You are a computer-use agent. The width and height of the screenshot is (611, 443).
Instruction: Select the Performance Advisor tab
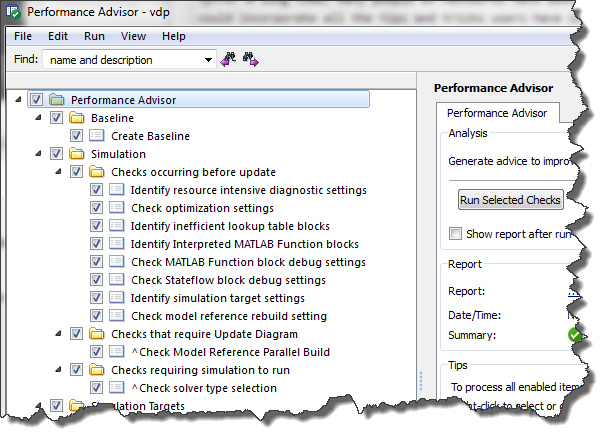click(496, 113)
